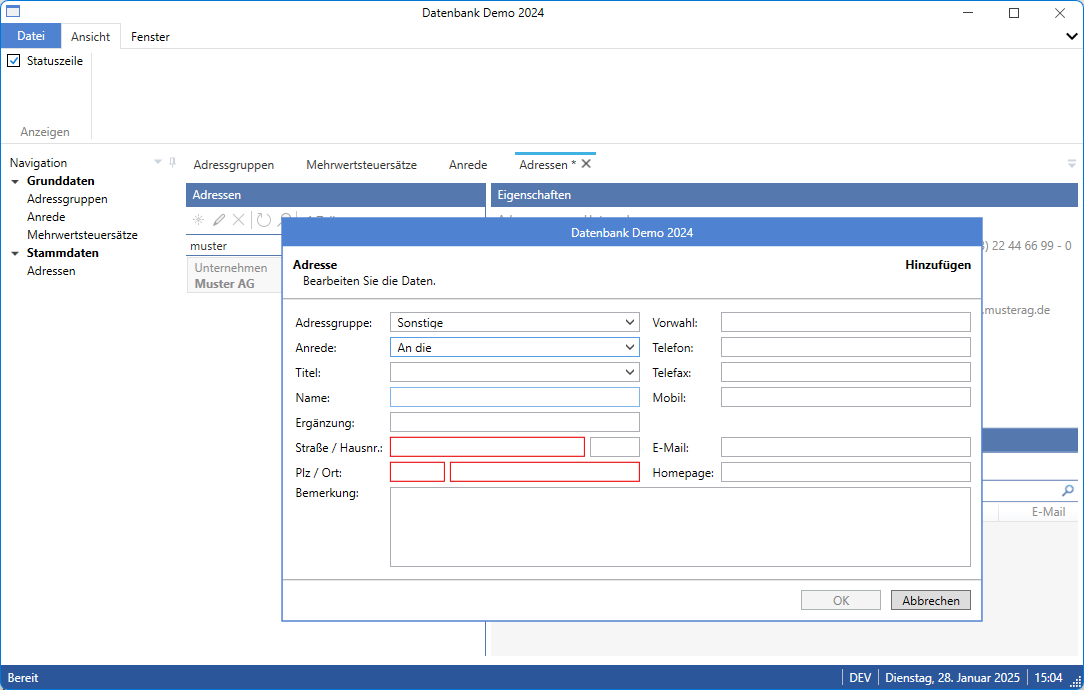Click the Adressen panel header
This screenshot has width=1084, height=690.
(x=336, y=195)
